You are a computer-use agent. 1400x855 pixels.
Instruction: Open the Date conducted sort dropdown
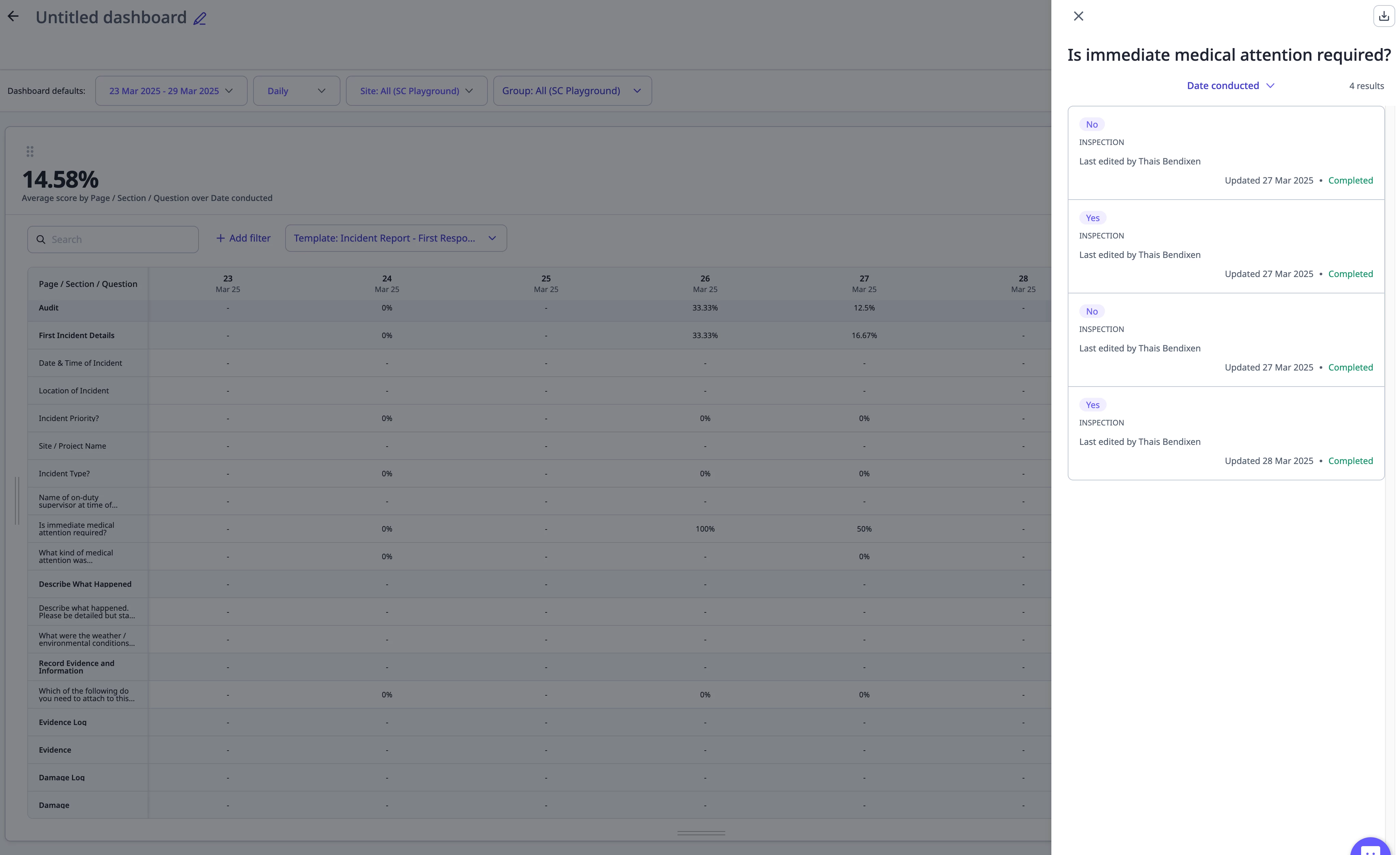click(1230, 86)
